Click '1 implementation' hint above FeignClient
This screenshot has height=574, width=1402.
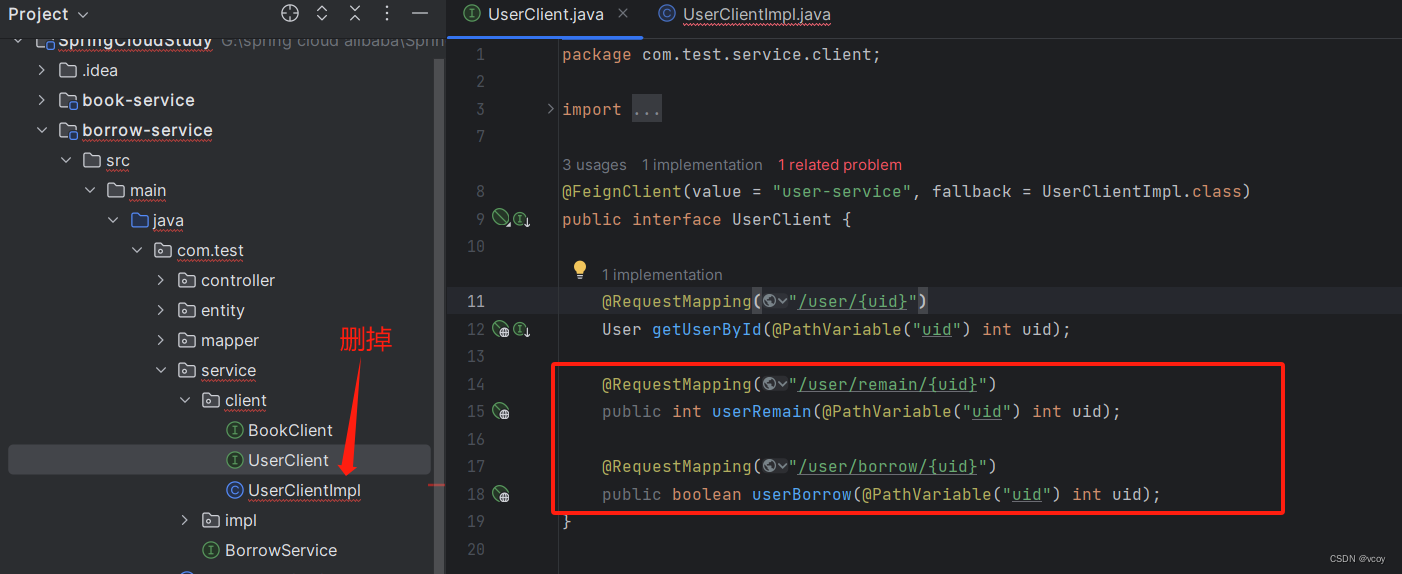pyautogui.click(x=702, y=165)
